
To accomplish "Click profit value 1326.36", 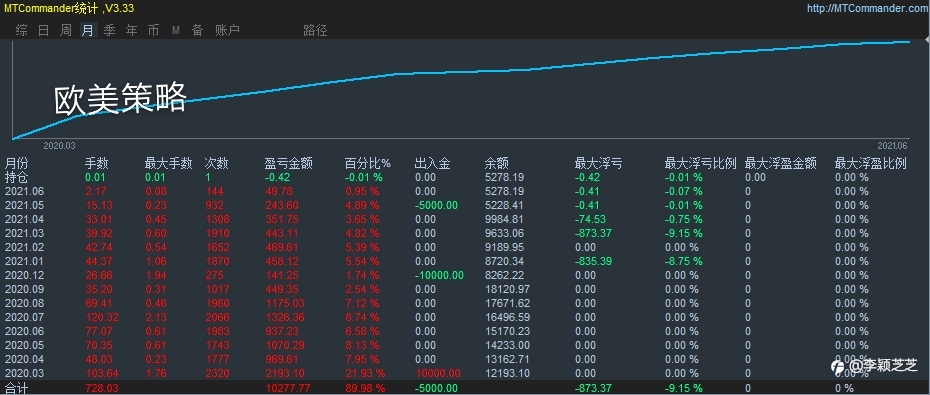I will pos(285,317).
